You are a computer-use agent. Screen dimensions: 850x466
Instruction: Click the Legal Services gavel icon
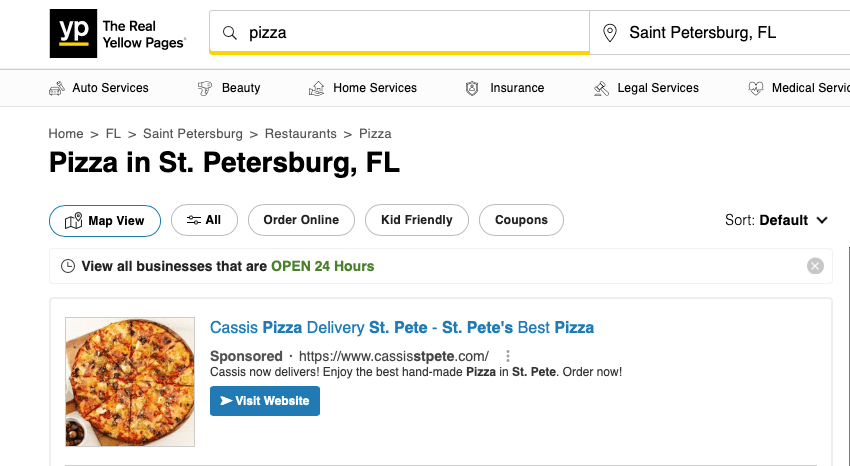pyautogui.click(x=601, y=88)
